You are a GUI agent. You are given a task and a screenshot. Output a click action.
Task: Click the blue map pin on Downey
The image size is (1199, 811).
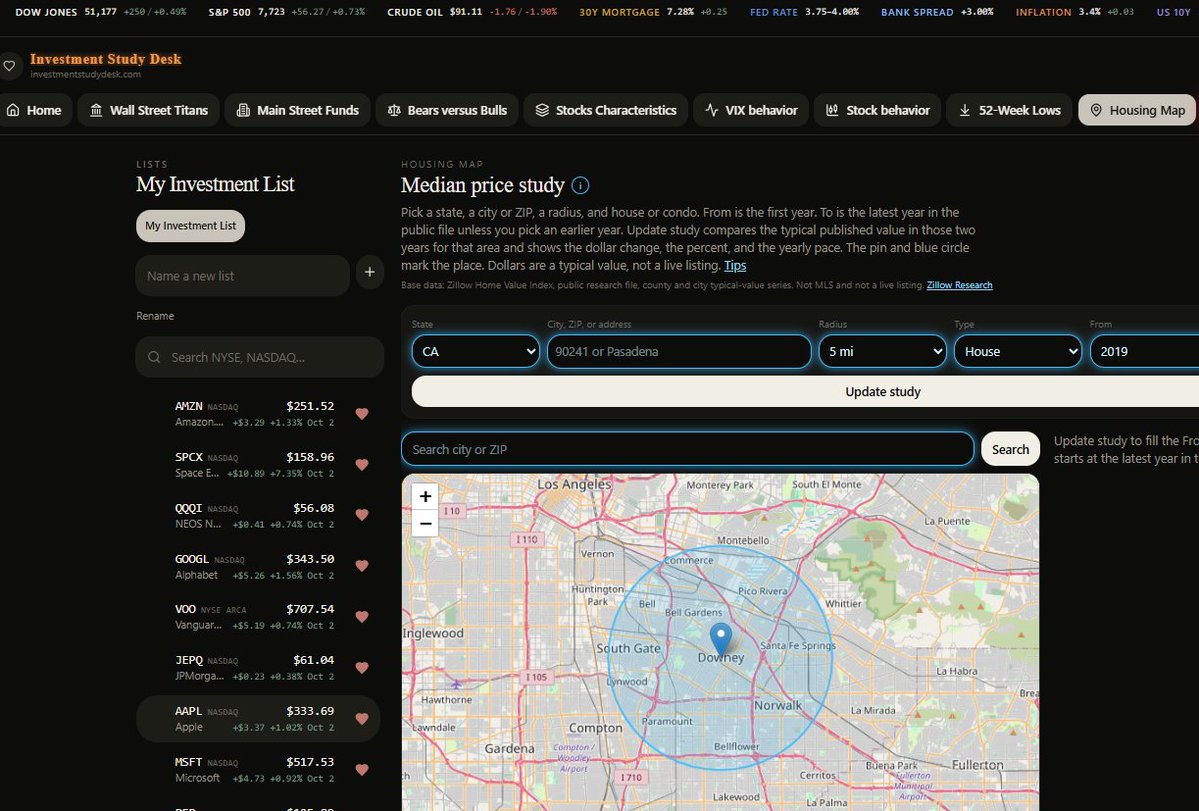coord(720,639)
